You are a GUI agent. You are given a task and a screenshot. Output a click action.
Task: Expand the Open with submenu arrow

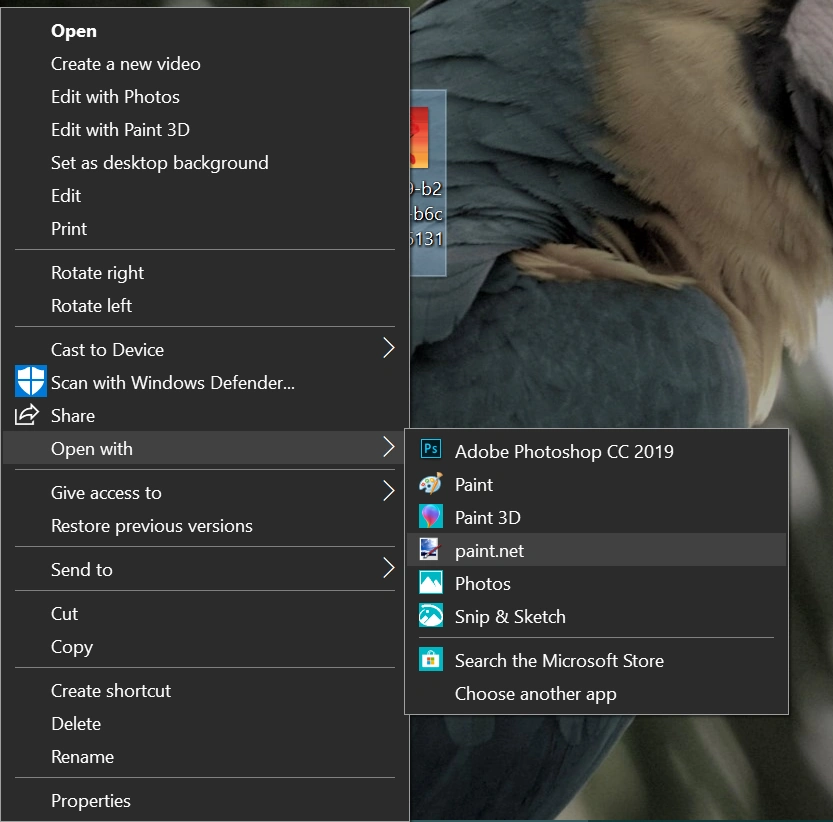(389, 447)
